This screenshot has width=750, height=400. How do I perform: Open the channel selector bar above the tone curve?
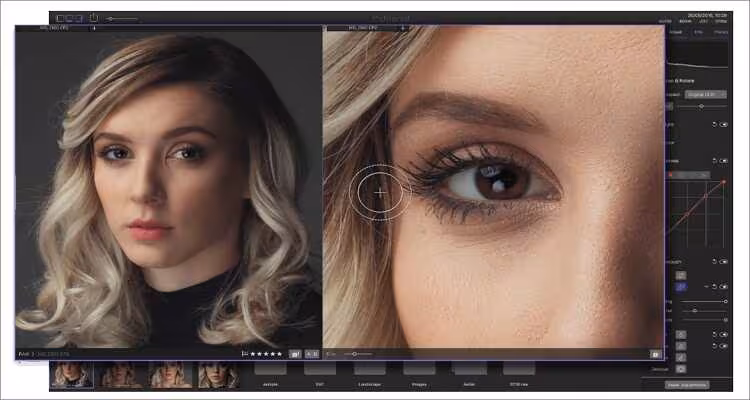(689, 175)
